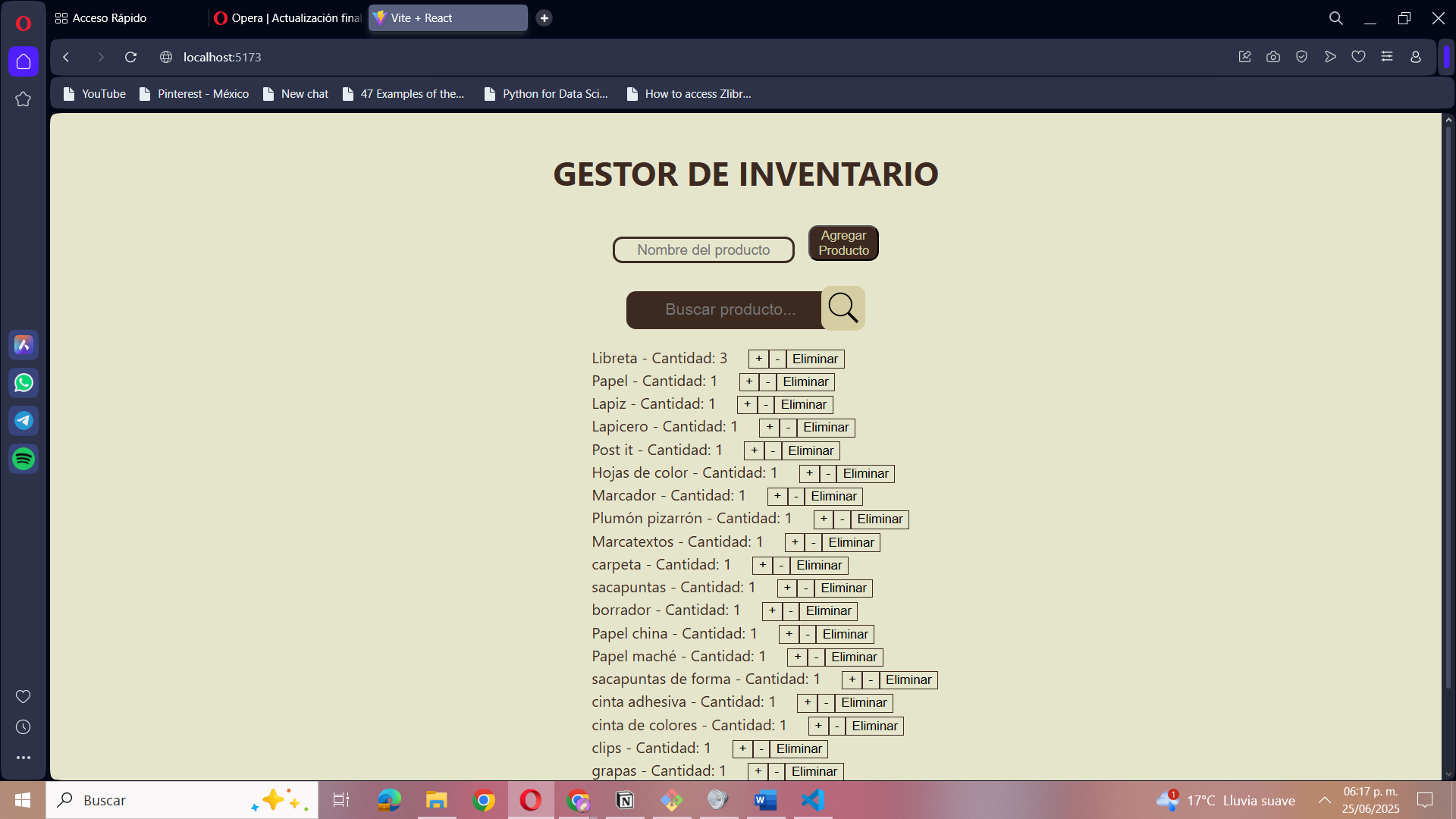1456x819 pixels.
Task: Click Agregar Producto button
Action: (x=843, y=243)
